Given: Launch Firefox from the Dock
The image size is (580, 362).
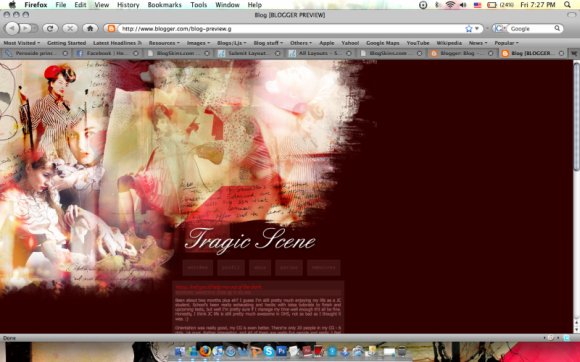Looking at the screenshot, I should 205,351.
